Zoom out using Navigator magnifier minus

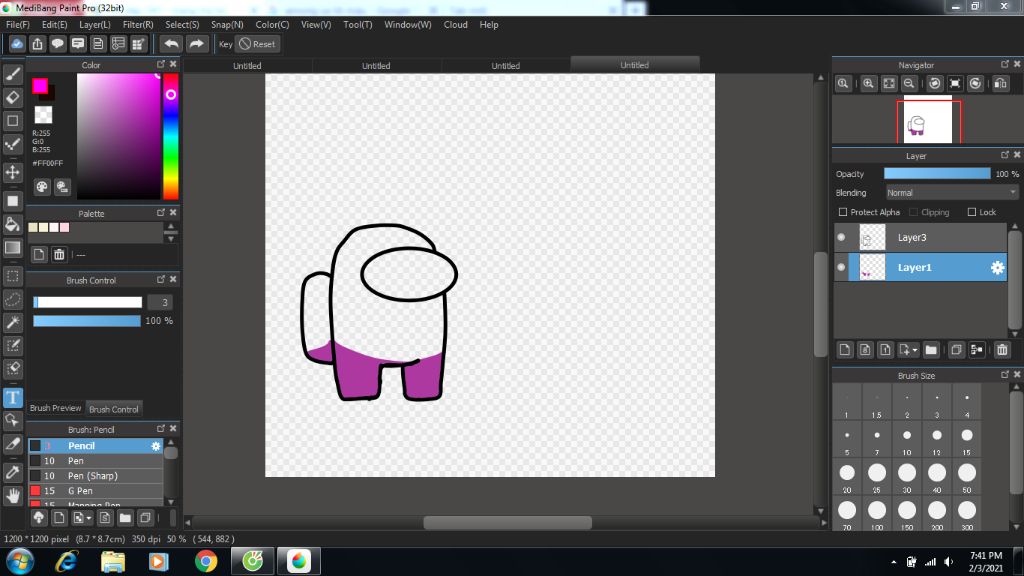pos(908,84)
